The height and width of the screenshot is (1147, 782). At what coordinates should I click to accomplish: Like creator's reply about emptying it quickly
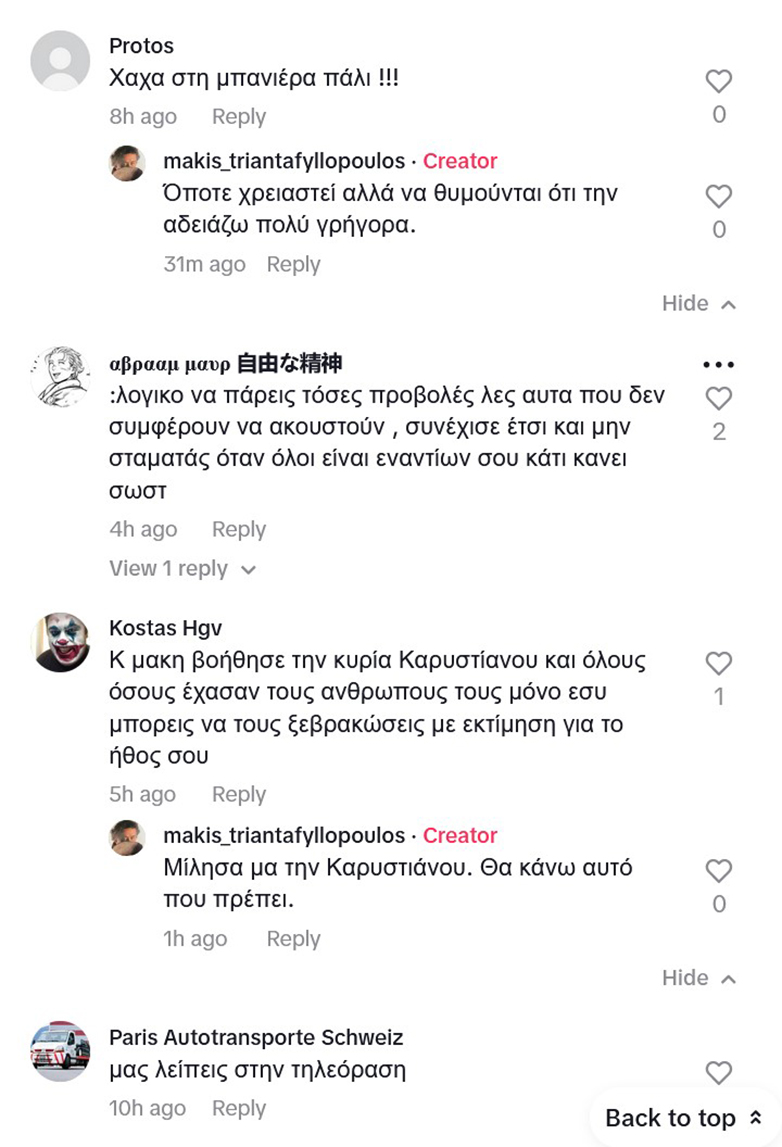(718, 197)
